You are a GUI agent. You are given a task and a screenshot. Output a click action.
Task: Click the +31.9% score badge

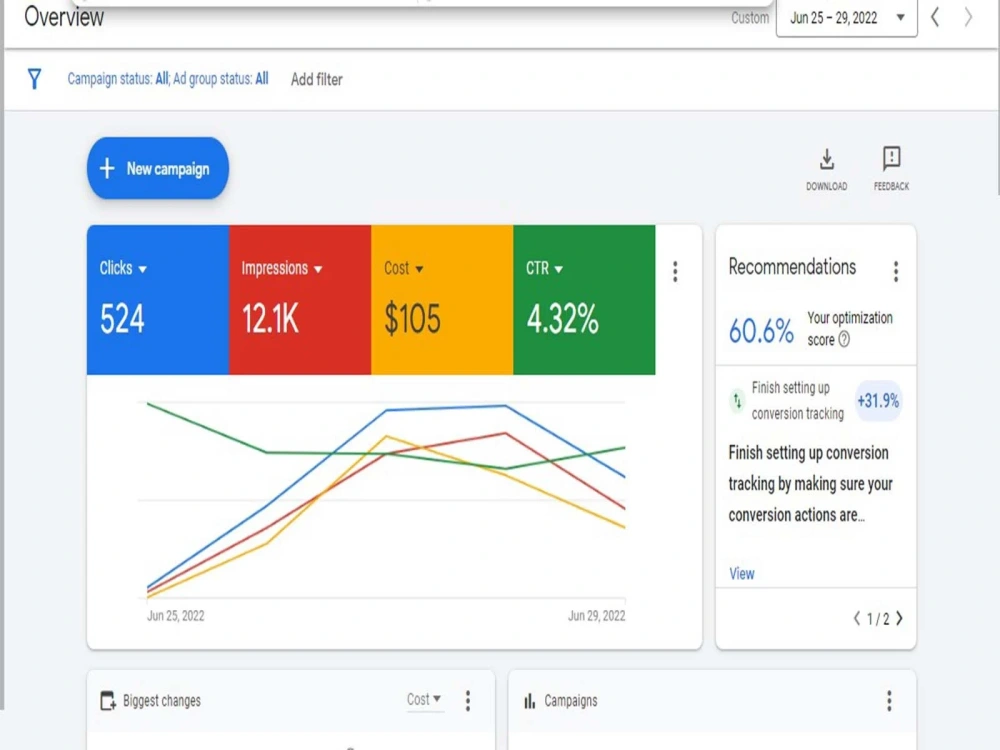878,401
